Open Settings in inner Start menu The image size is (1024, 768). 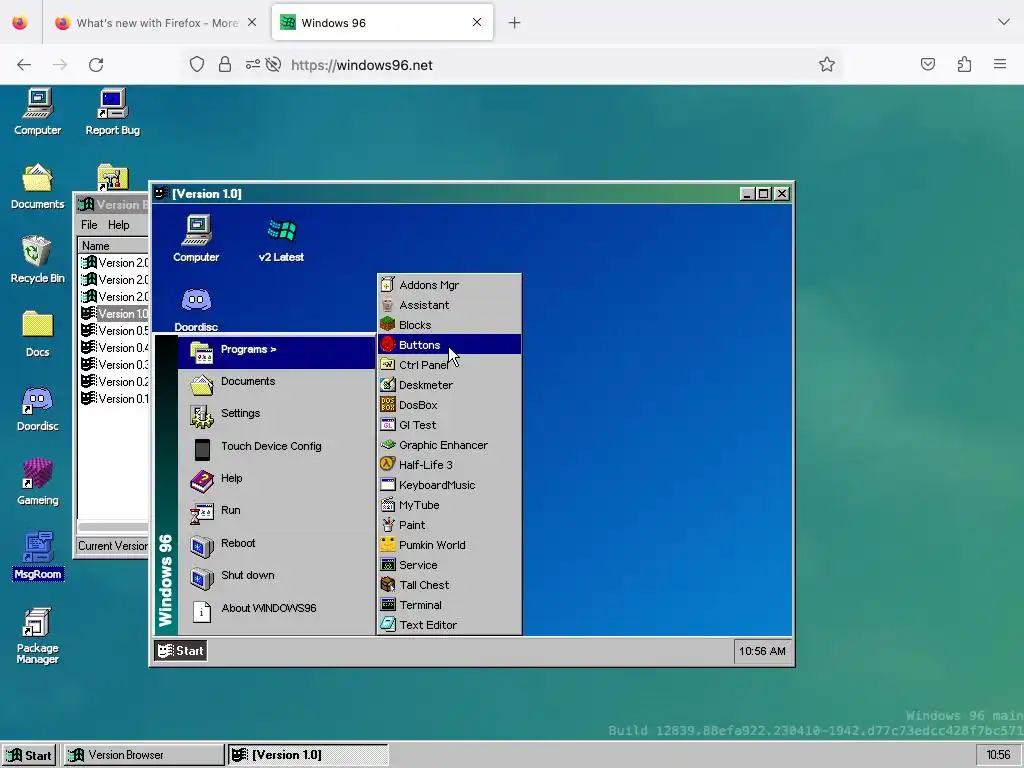[277, 416]
